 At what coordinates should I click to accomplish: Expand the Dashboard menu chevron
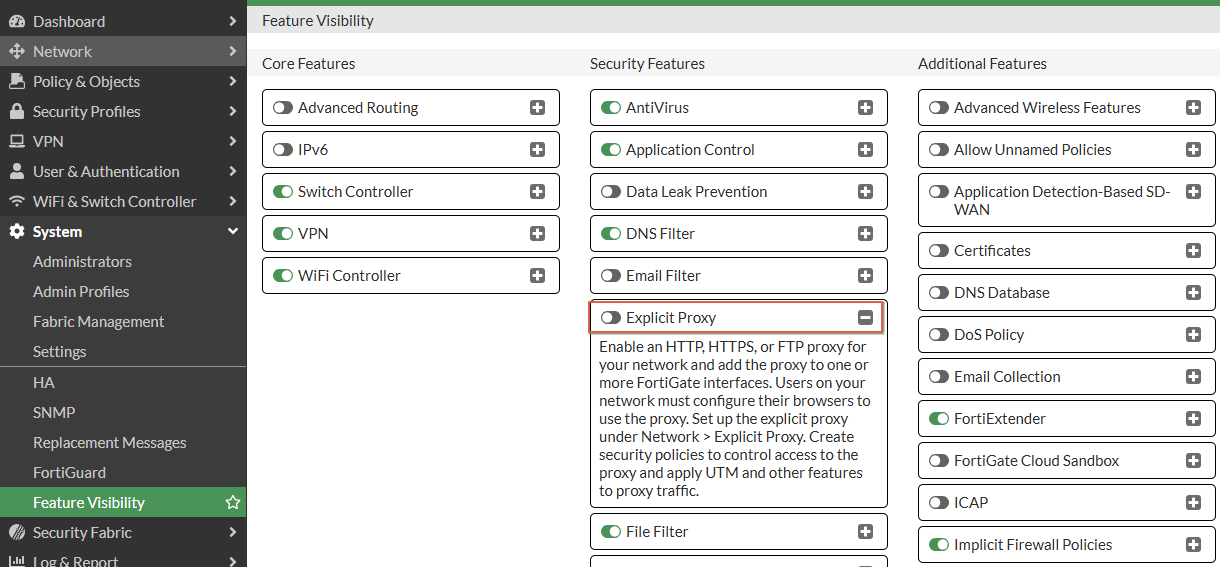pyautogui.click(x=232, y=21)
